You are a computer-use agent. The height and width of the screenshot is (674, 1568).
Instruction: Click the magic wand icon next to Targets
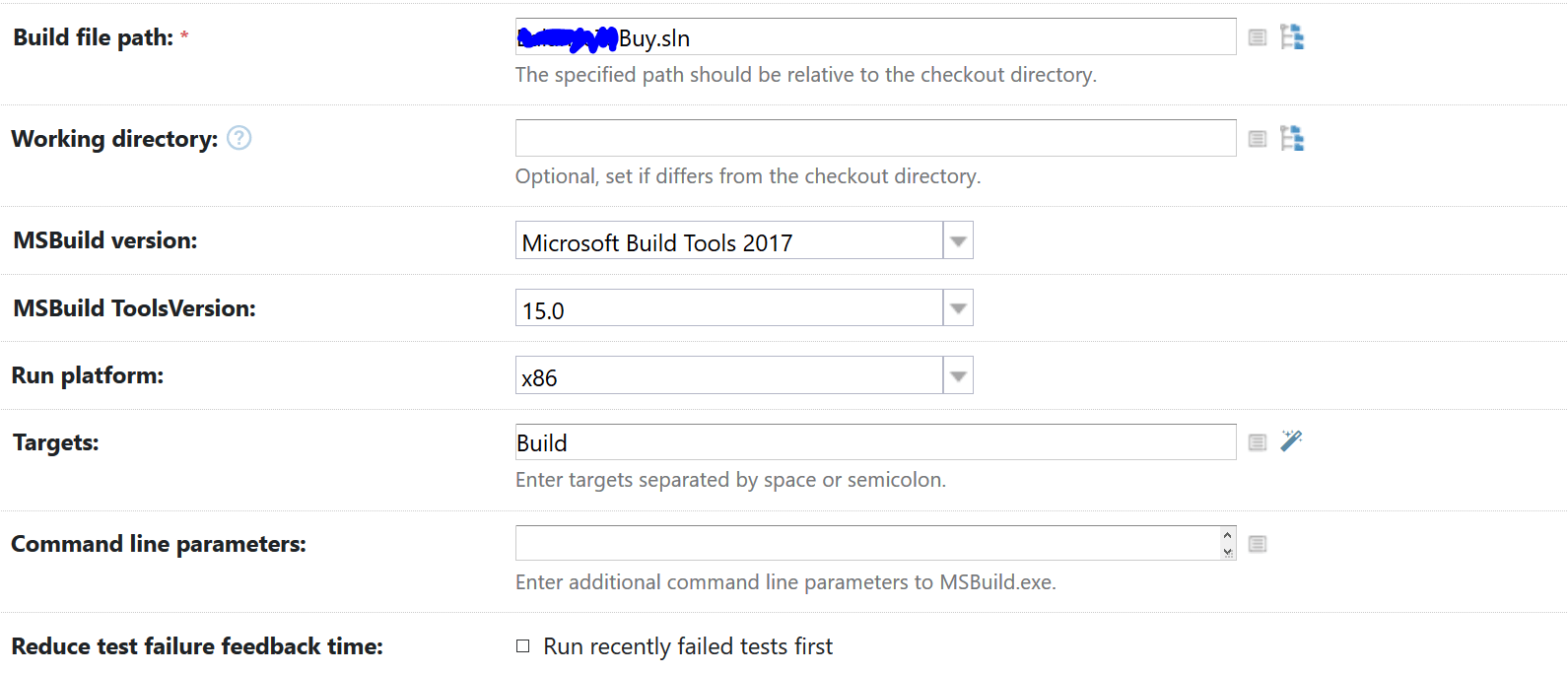(x=1291, y=440)
